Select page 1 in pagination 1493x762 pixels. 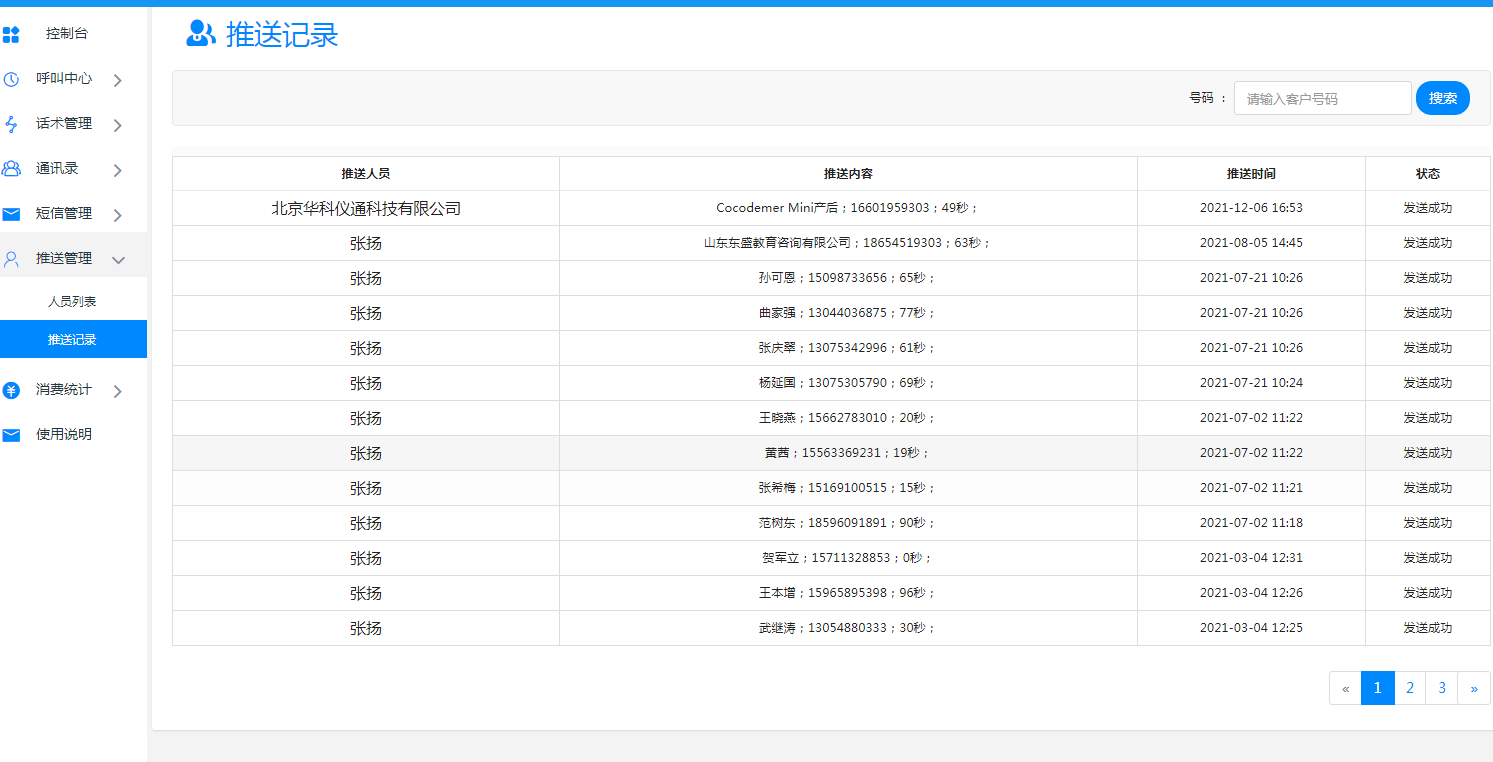1378,688
